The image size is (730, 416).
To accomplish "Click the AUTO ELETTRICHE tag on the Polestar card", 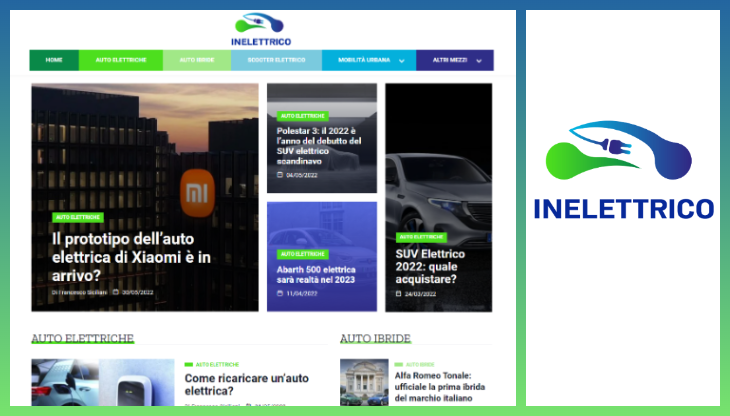I will [x=303, y=116].
